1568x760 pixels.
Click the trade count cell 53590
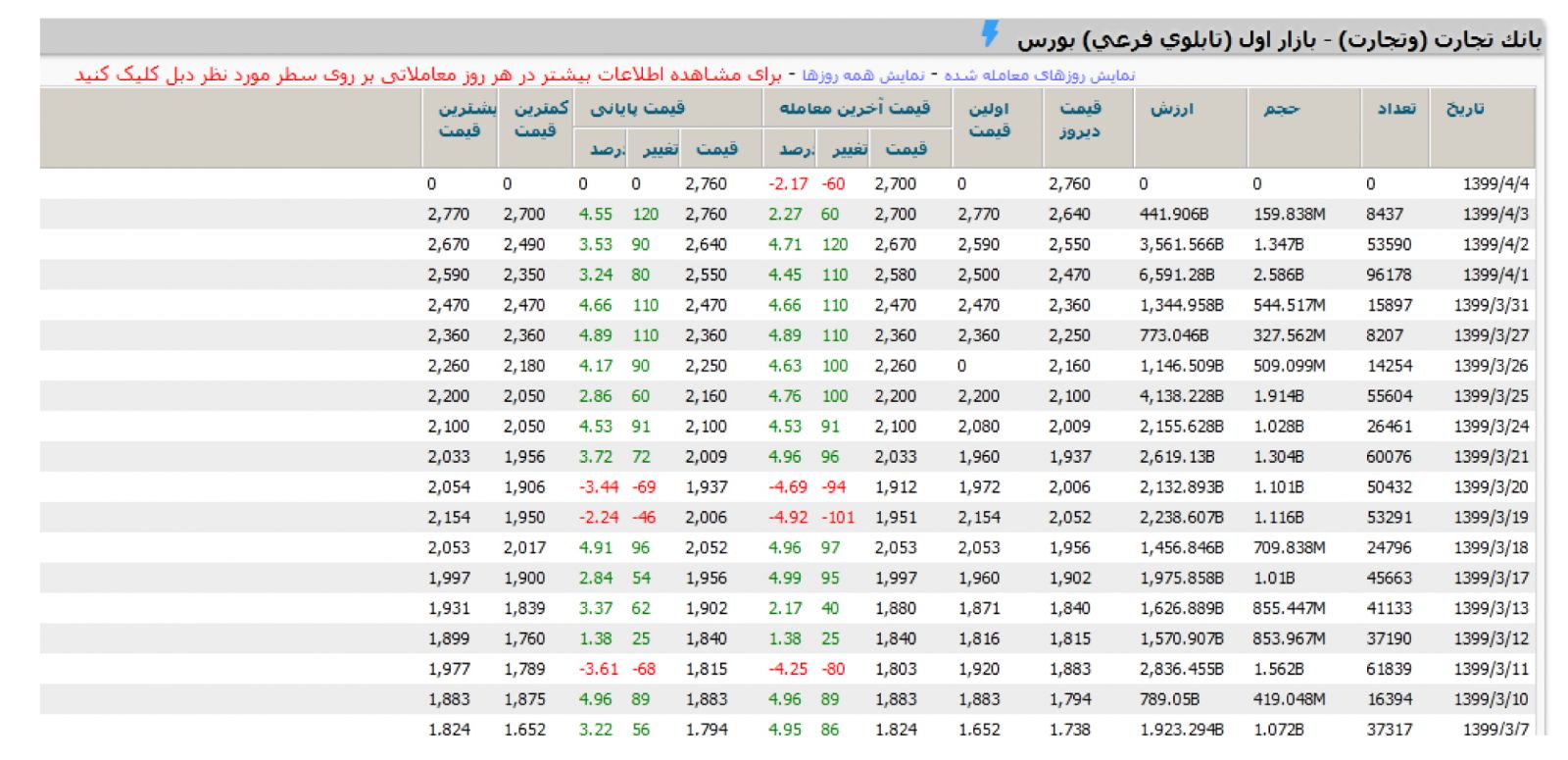coord(1389,244)
